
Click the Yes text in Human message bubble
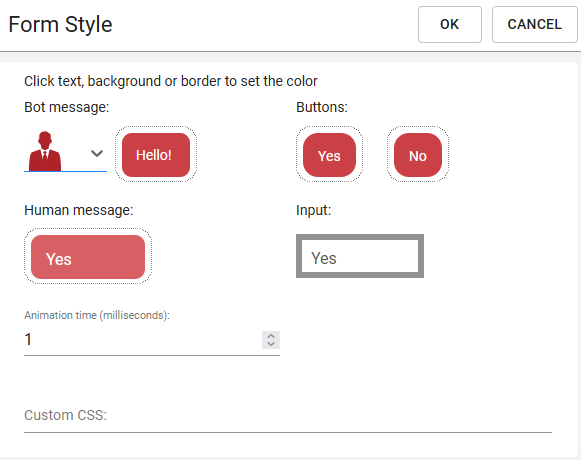[x=59, y=259]
